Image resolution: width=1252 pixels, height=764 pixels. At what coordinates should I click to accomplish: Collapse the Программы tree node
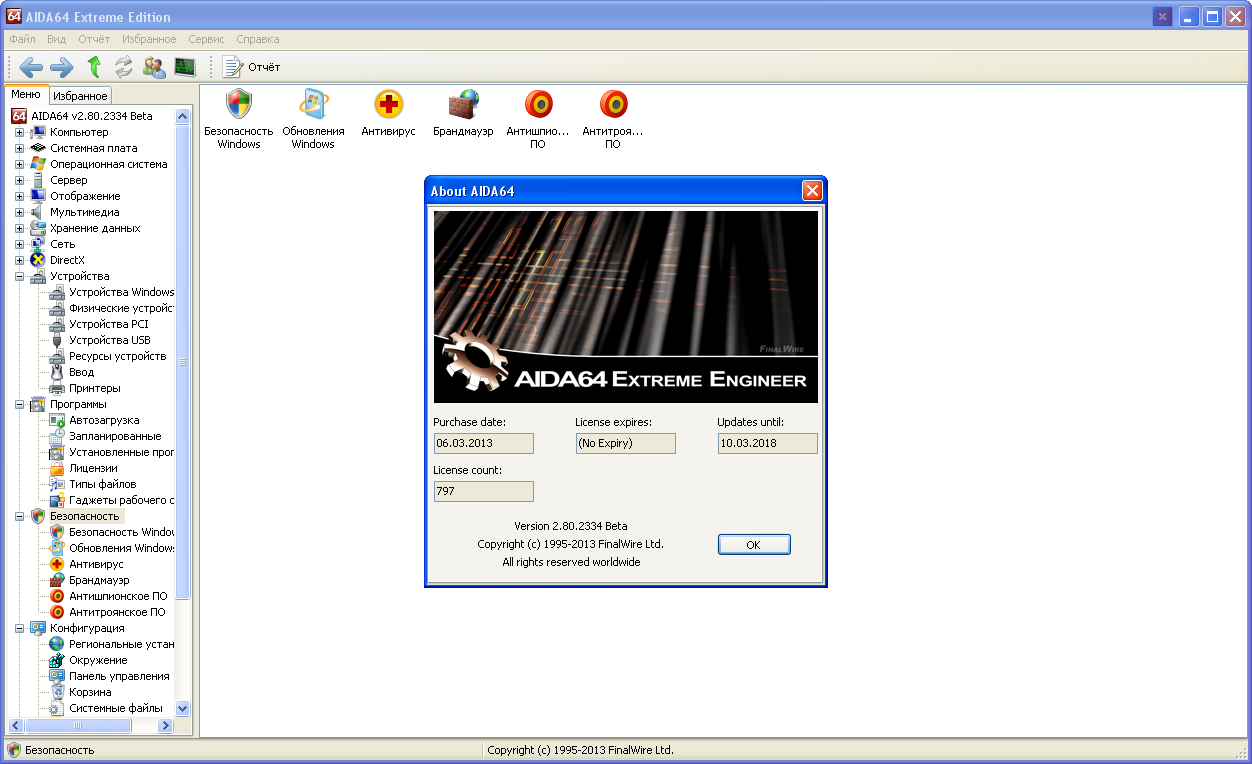(19, 404)
